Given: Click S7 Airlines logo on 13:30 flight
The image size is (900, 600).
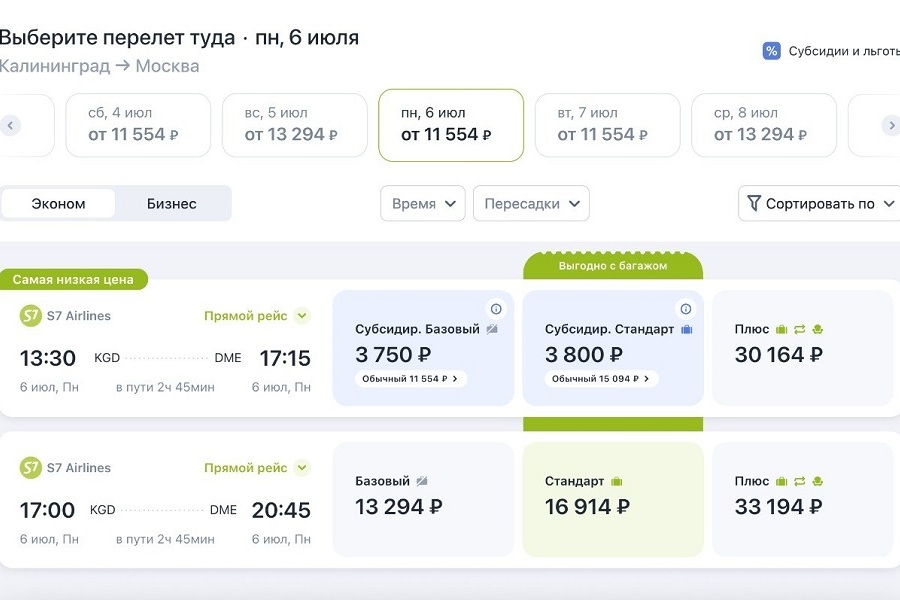Looking at the screenshot, I should [x=31, y=316].
